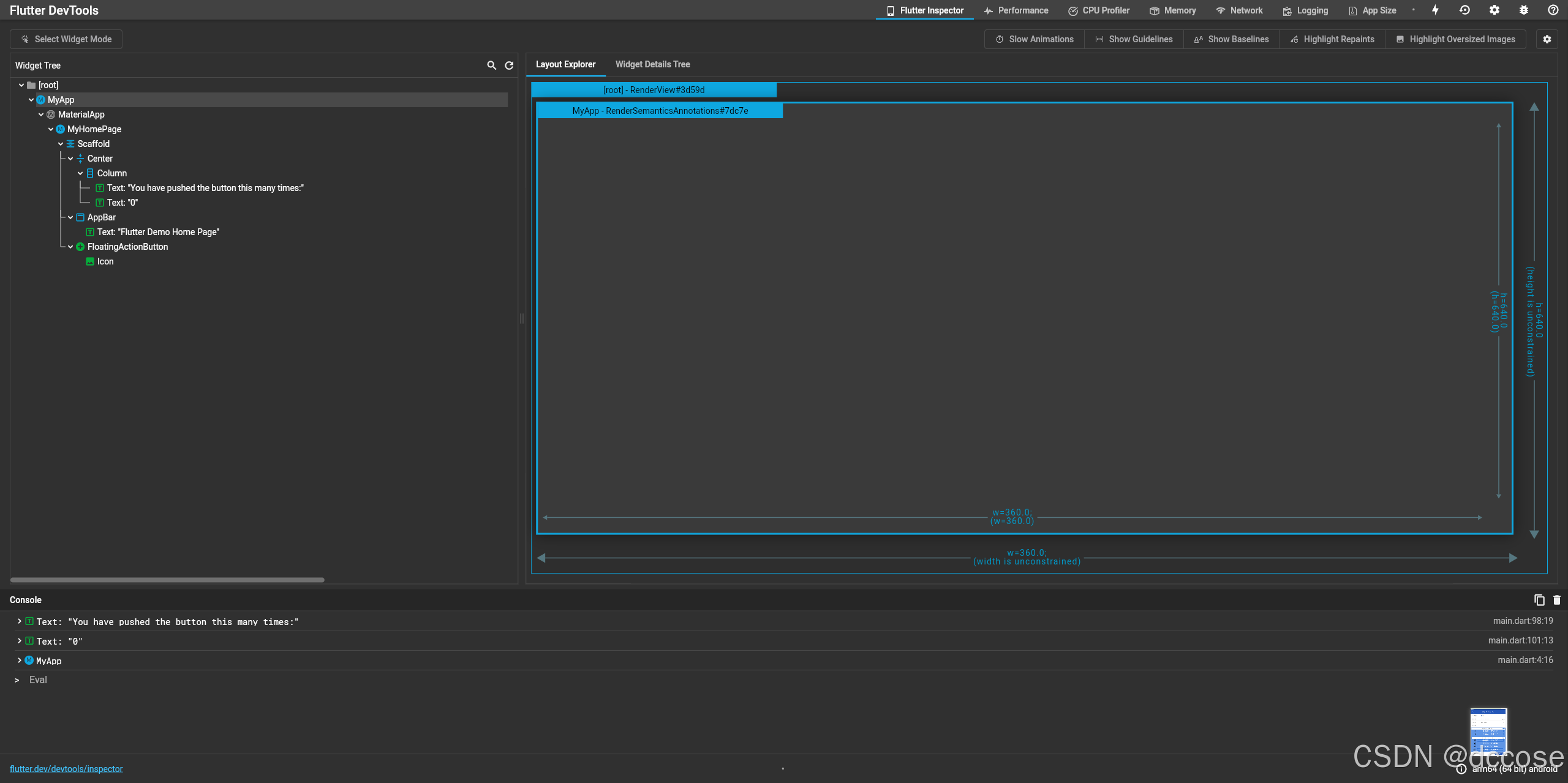The image size is (1568, 783).
Task: Open the Memory tab
Action: coord(1173,10)
